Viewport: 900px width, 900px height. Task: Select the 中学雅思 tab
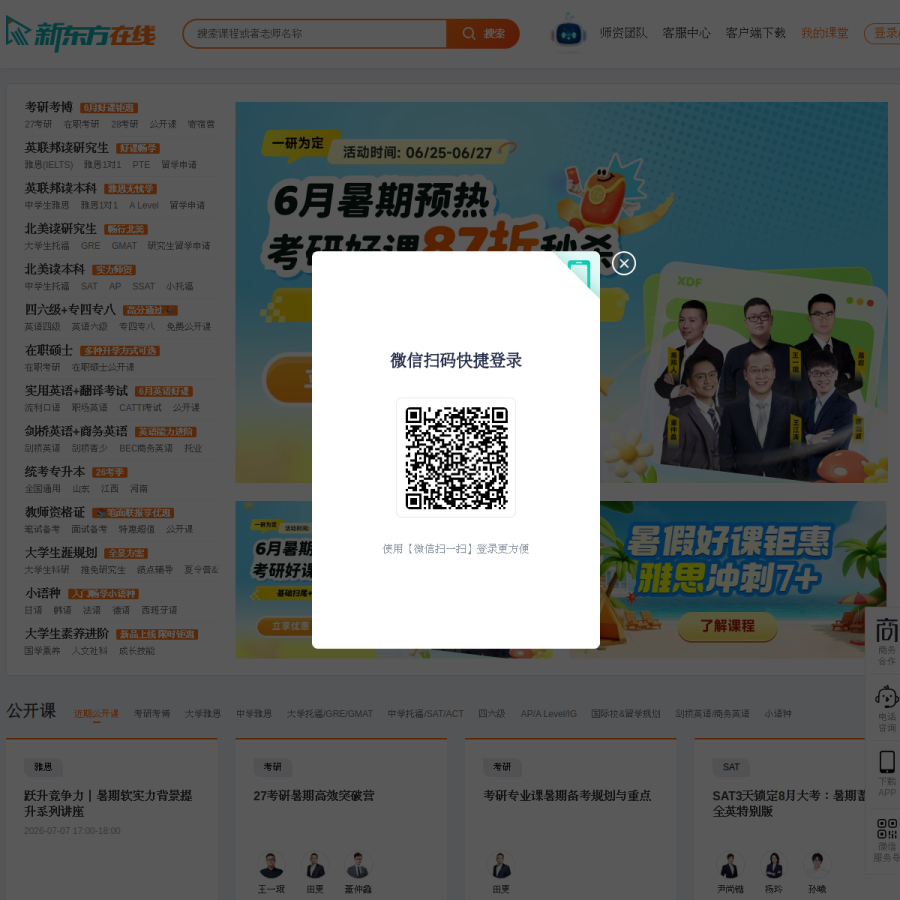(254, 713)
